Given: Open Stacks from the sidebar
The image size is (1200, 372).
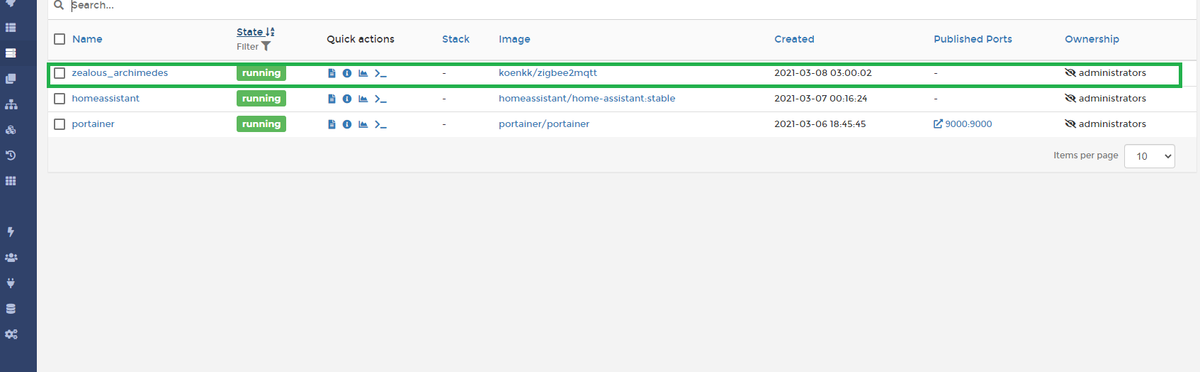Looking at the screenshot, I should coord(11,27).
